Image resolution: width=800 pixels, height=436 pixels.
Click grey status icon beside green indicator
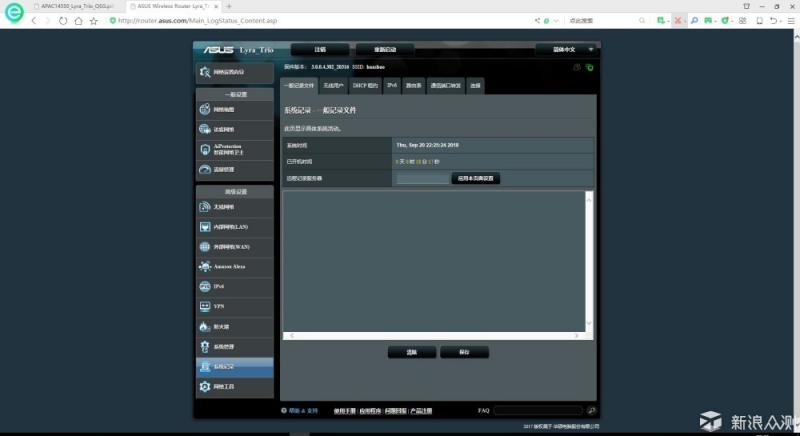[x=577, y=67]
